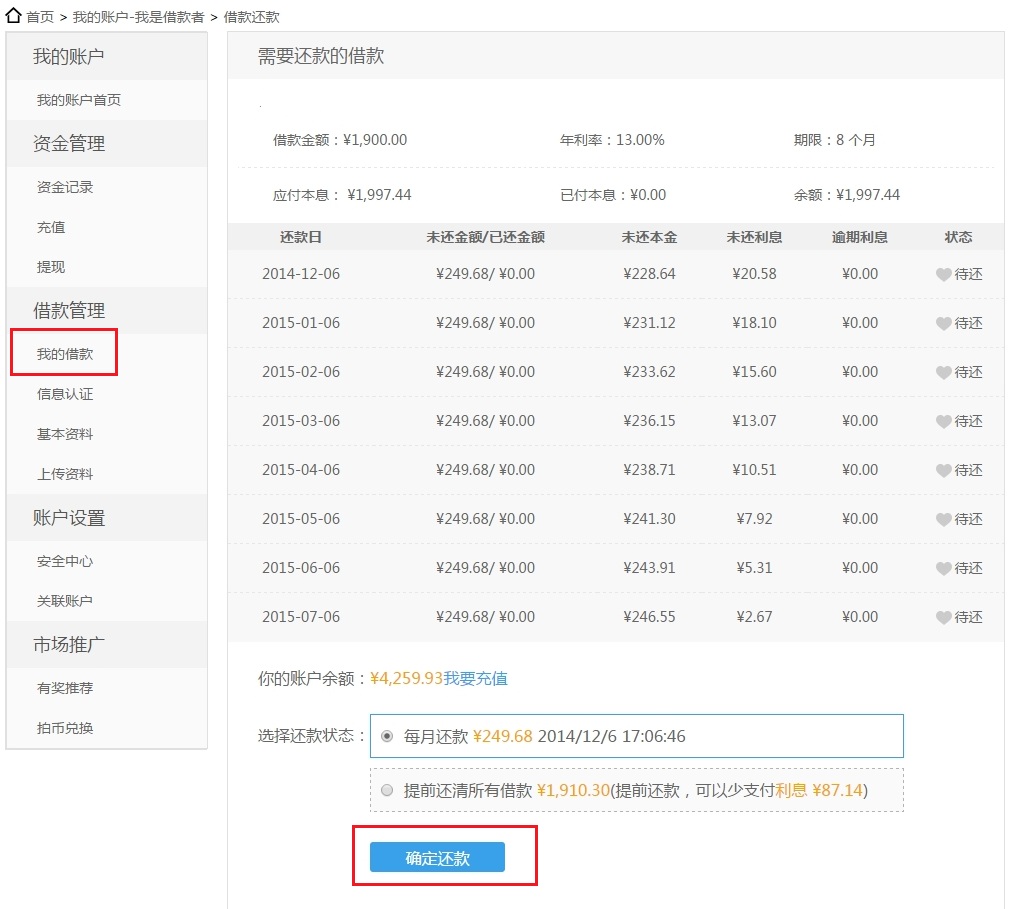The height and width of the screenshot is (909, 1027).
Task: Click heart status icon for 2015-05-06 row
Action: coord(943,519)
